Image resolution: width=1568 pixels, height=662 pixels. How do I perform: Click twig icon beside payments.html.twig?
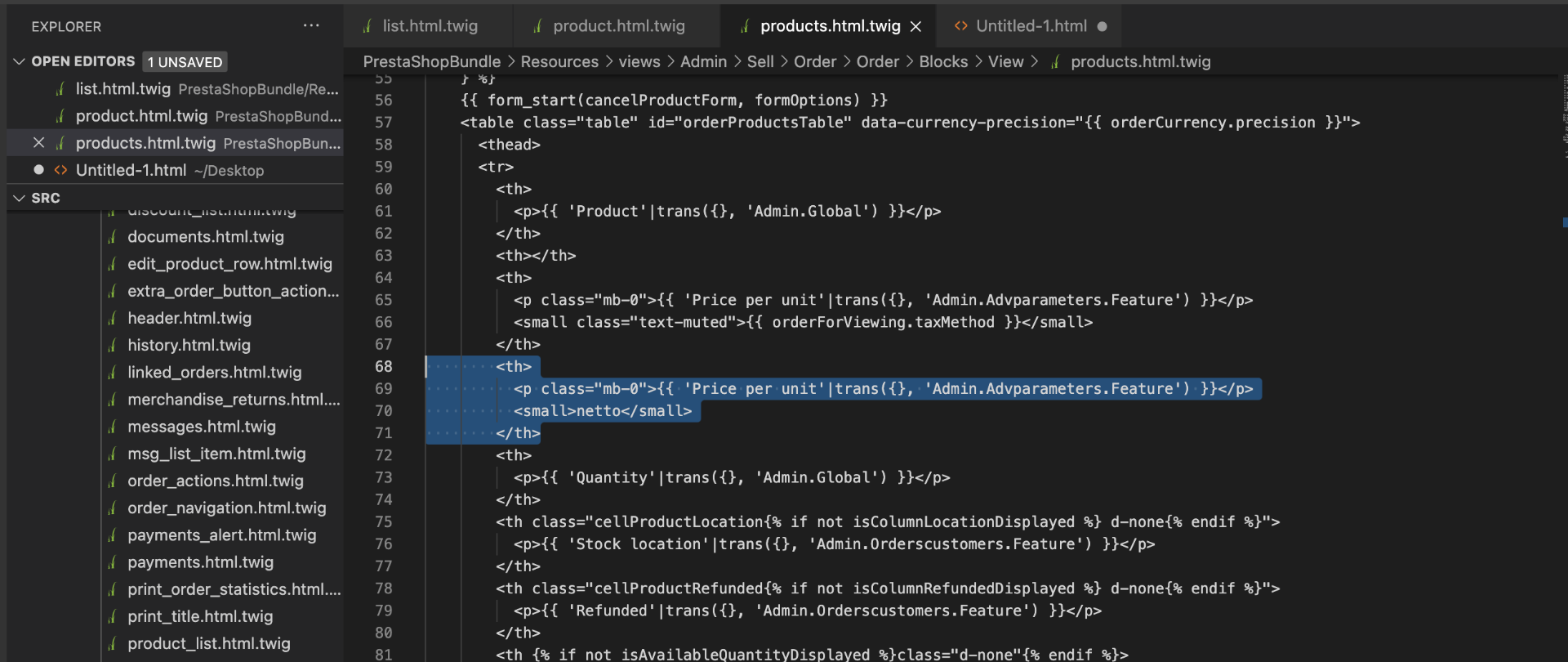tap(112, 562)
